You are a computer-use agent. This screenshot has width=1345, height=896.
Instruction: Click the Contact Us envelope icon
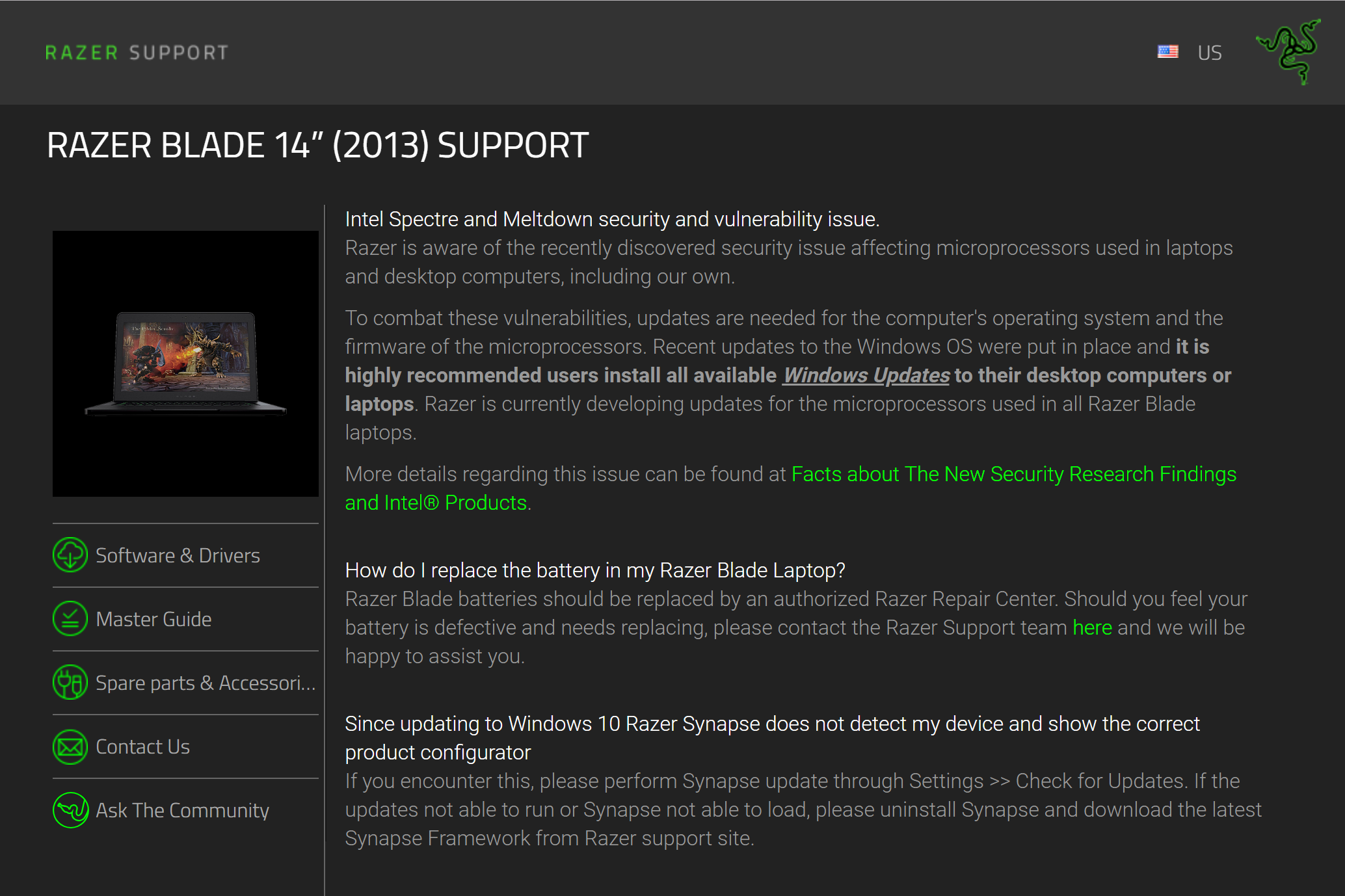point(70,746)
